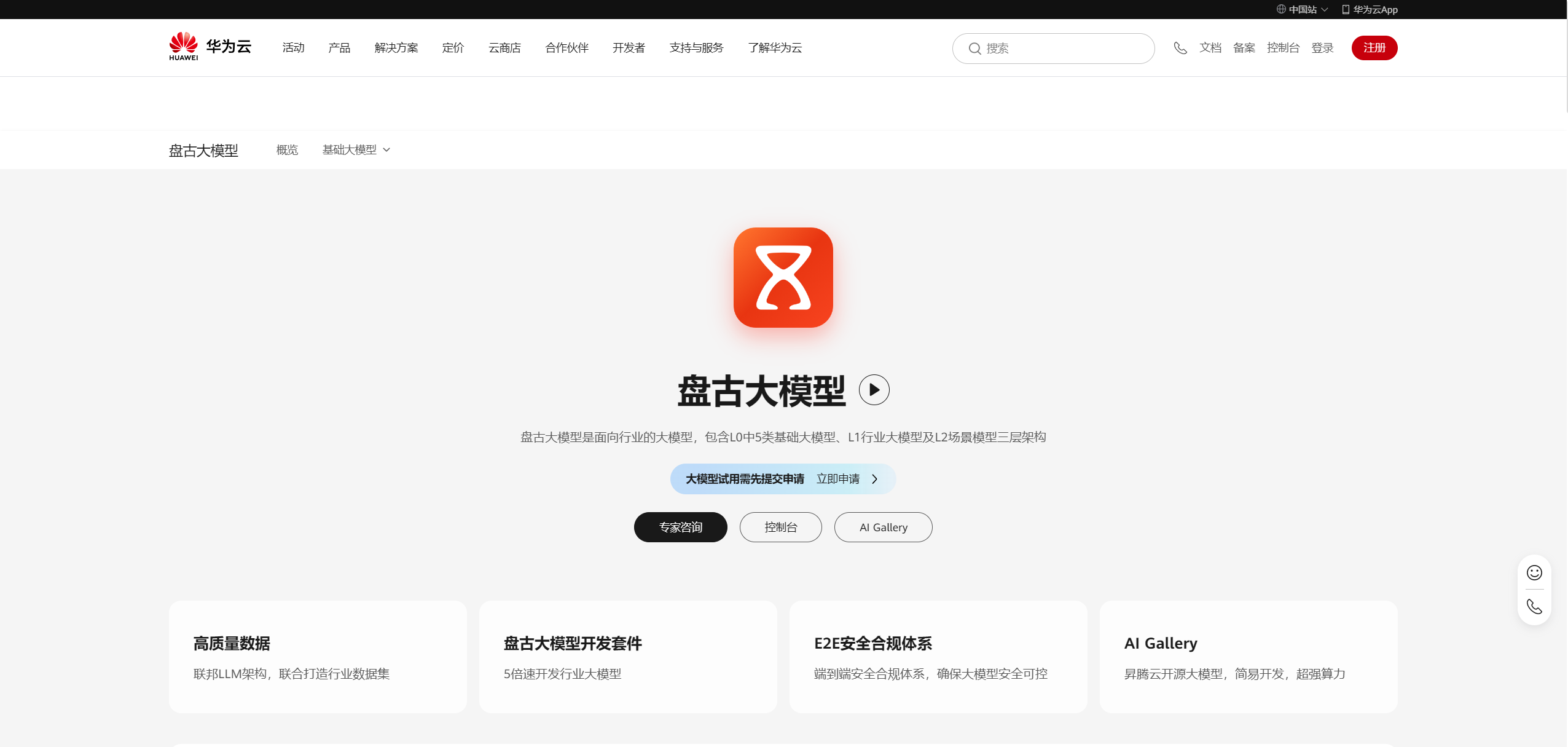Viewport: 1568px width, 747px height.
Task: Click the 控制台 outlined button
Action: coord(781,527)
